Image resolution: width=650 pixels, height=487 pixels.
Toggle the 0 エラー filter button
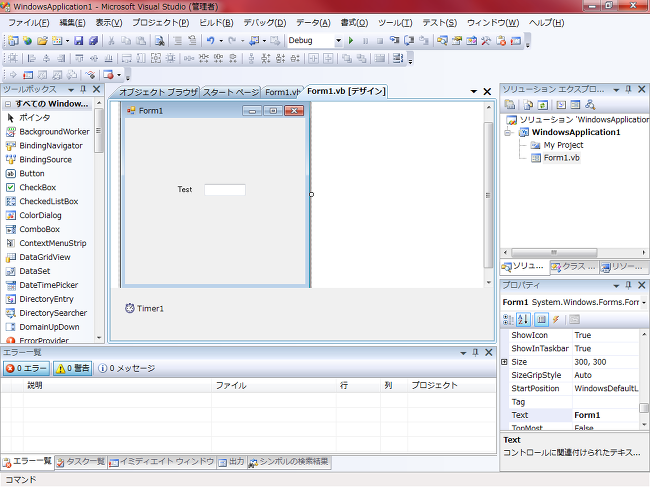click(x=27, y=368)
